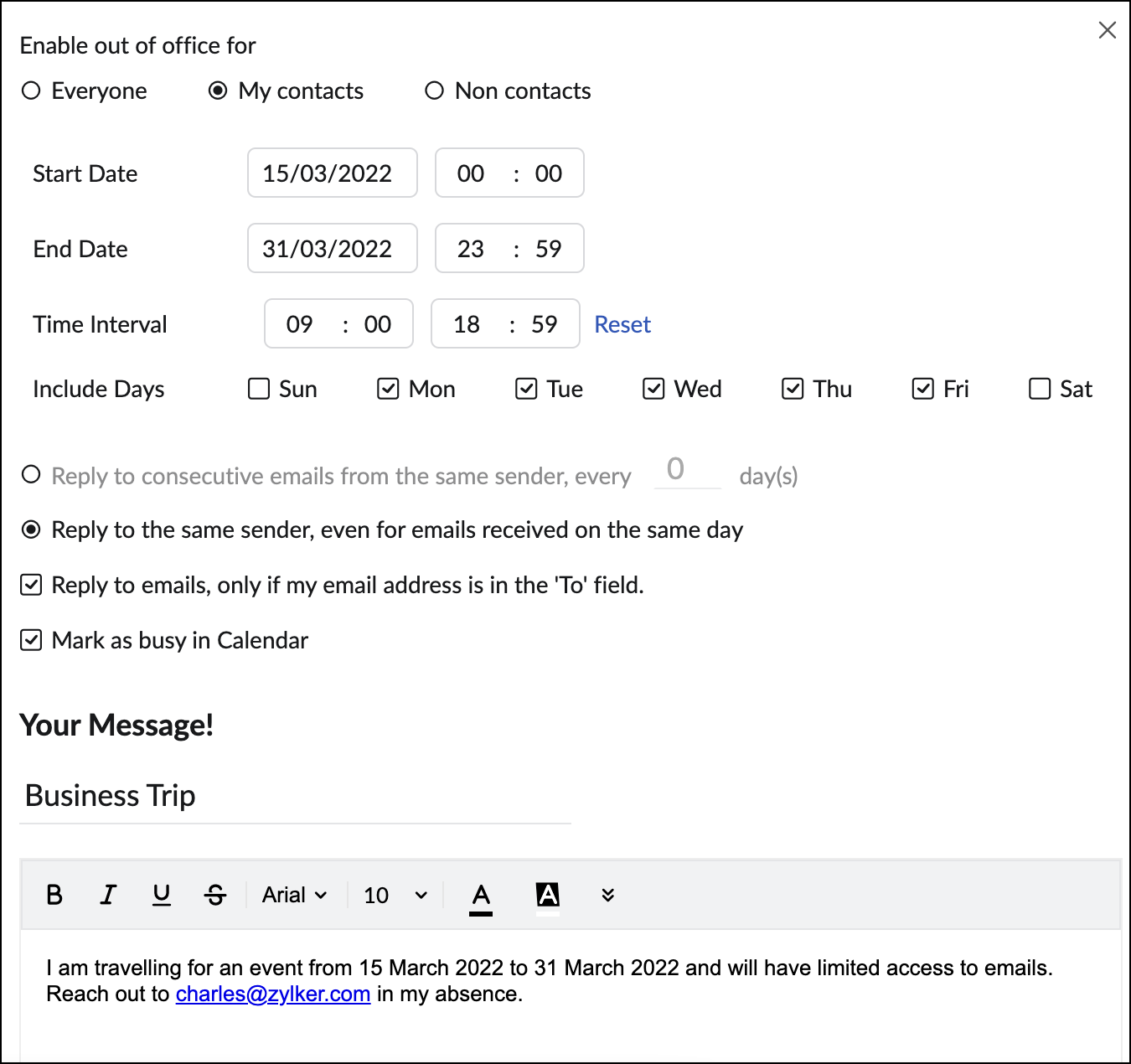
Task: Close the out of office dialog
Action: coord(1107,30)
